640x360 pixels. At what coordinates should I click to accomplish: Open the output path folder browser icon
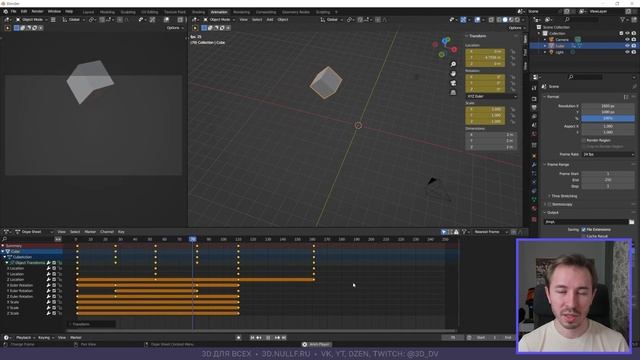click(631, 222)
